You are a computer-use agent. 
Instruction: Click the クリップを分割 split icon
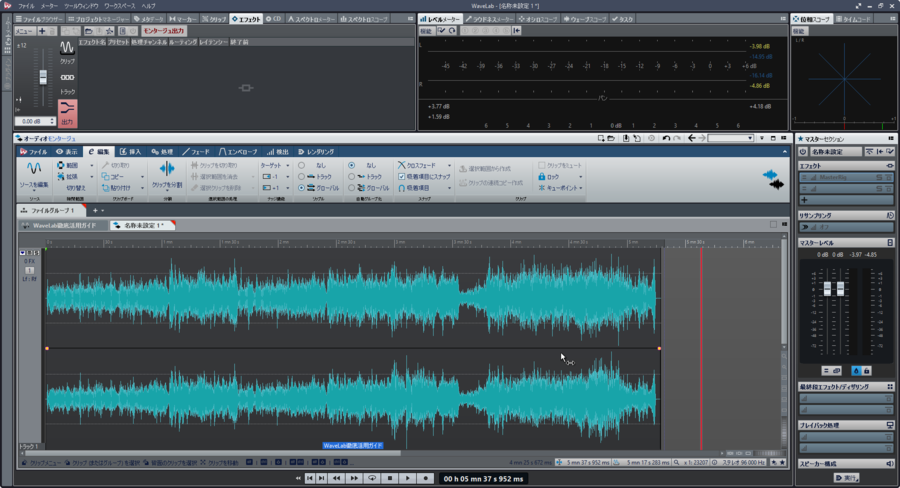(167, 169)
